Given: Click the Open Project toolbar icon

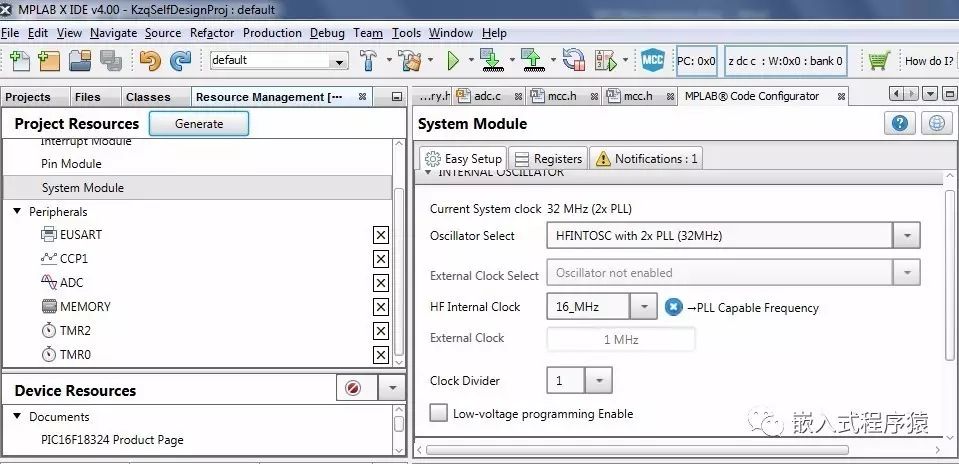Looking at the screenshot, I should coord(80,61).
